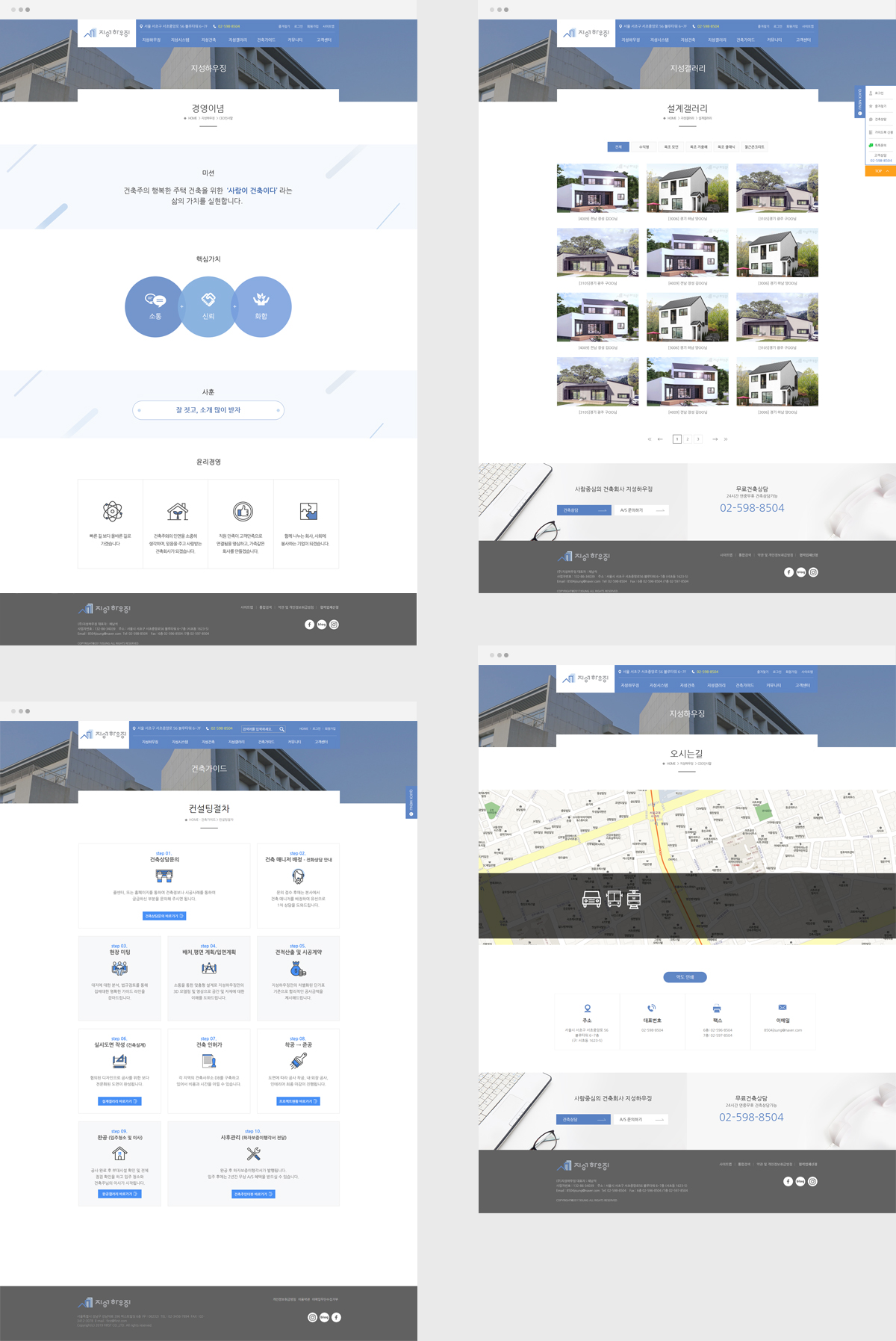The image size is (896, 1341).
Task: Click the location pin icon above 주소
Action: tap(587, 1008)
